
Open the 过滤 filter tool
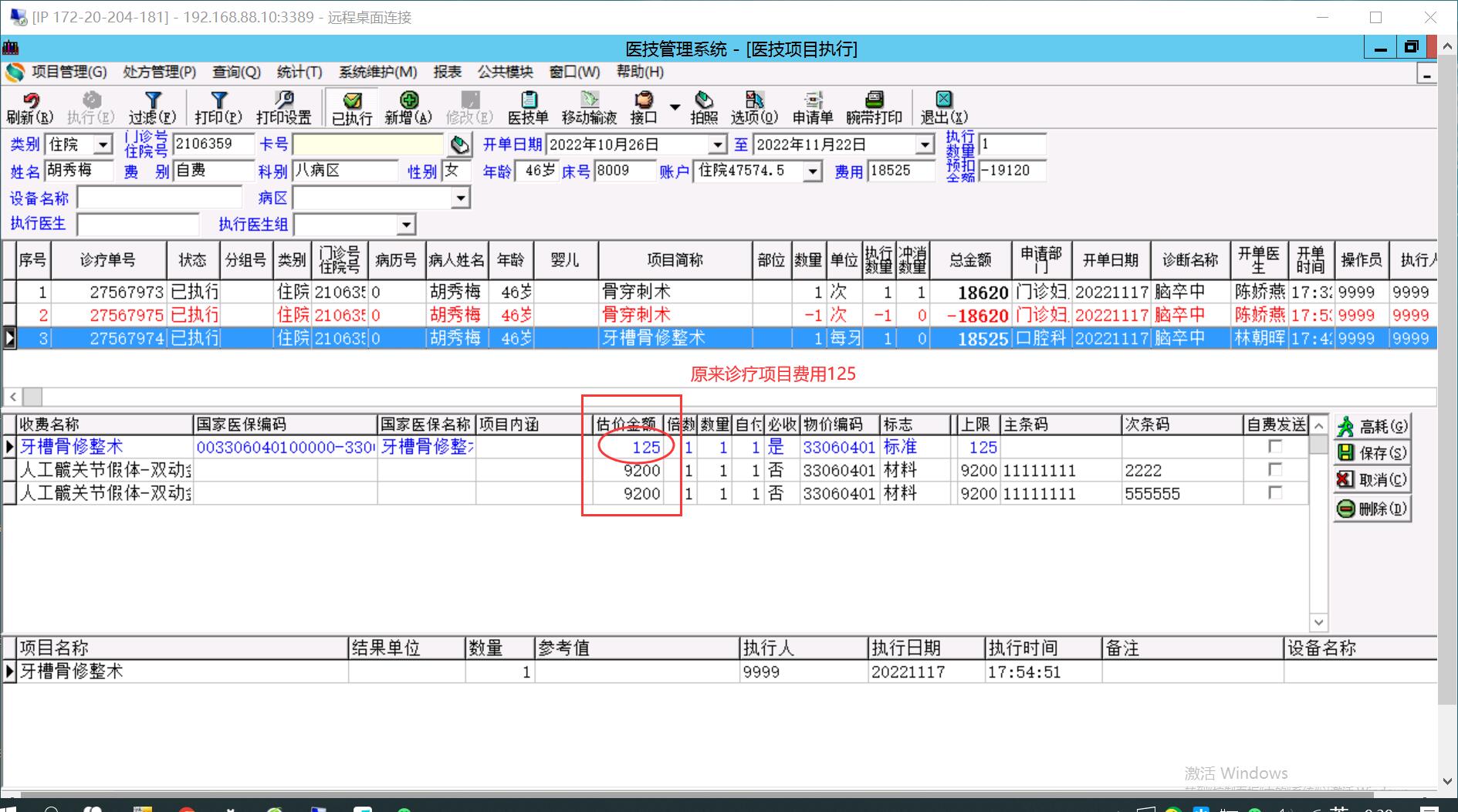click(x=152, y=107)
